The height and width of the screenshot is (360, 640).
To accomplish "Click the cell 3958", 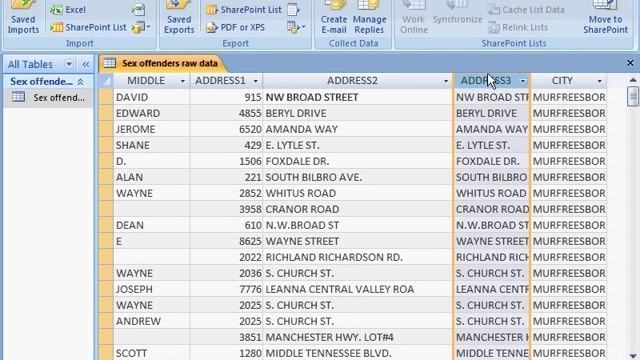I will 226,209.
